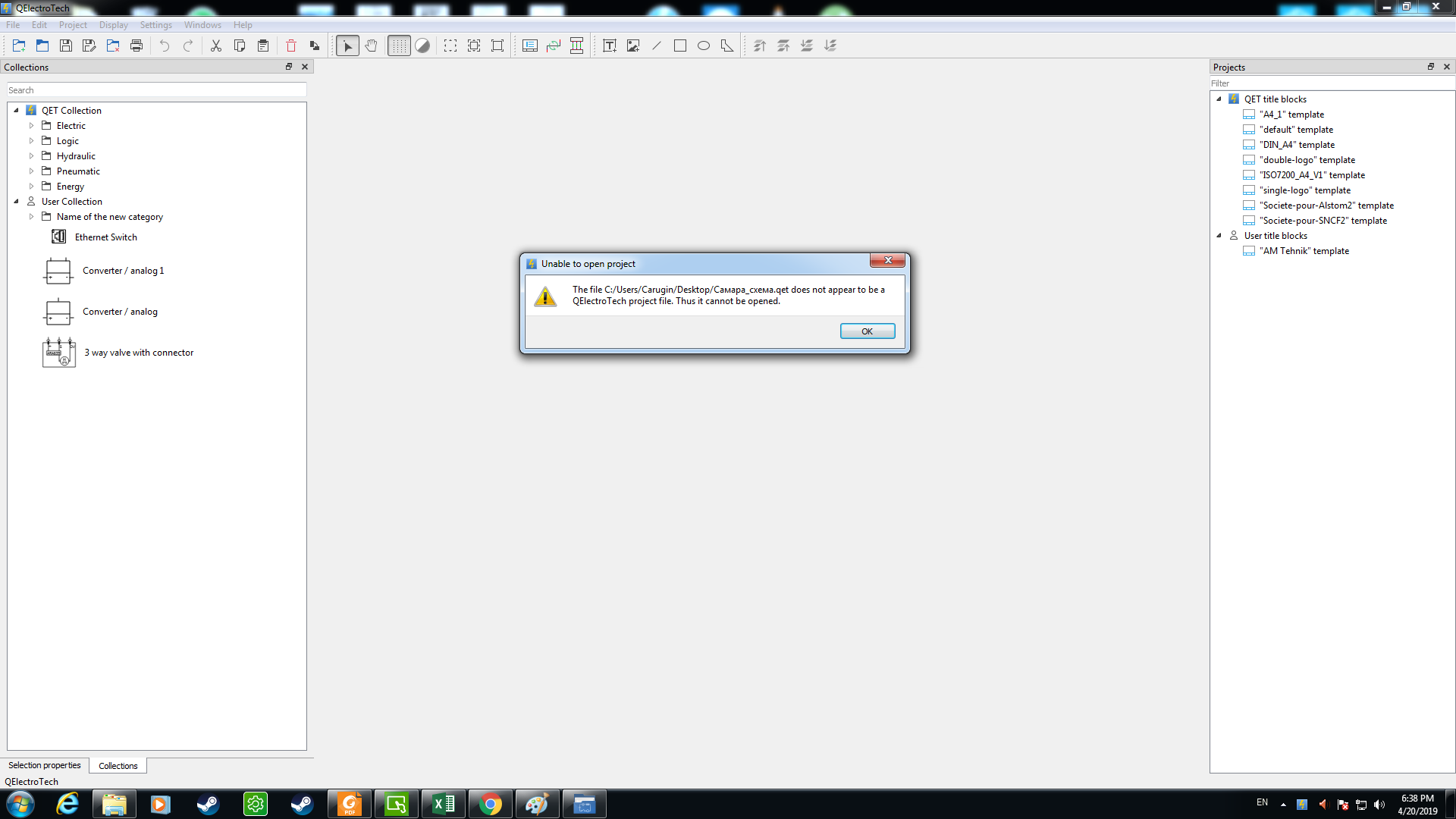Select the hand pan tool
The width and height of the screenshot is (1456, 819).
coord(371,45)
